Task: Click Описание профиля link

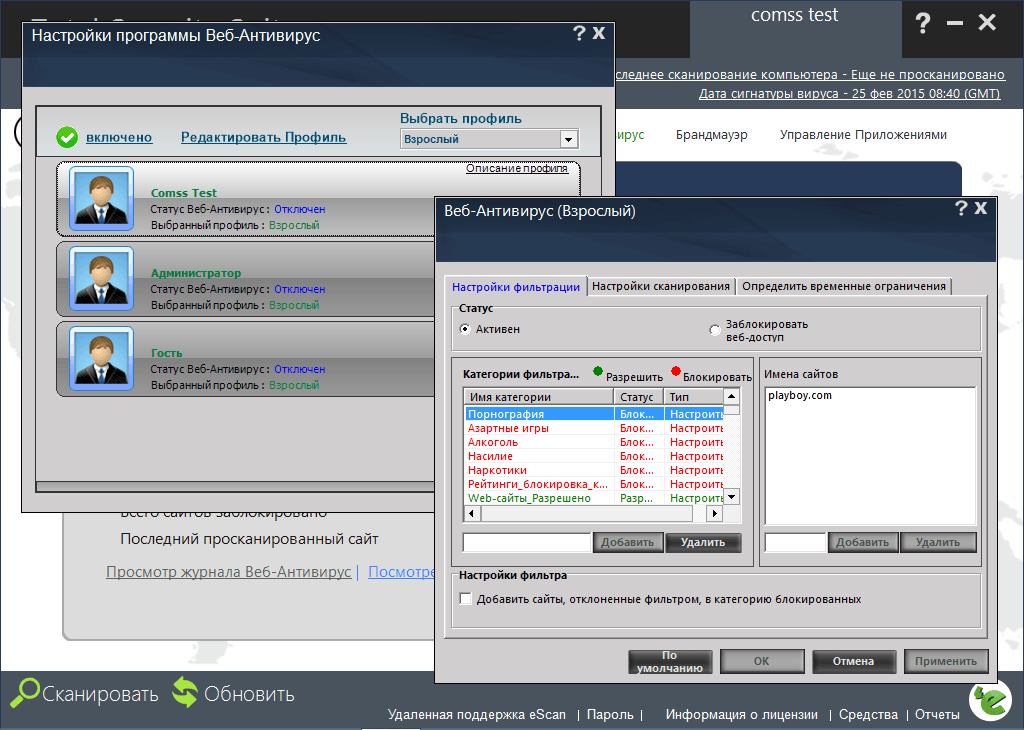Action: point(517,168)
